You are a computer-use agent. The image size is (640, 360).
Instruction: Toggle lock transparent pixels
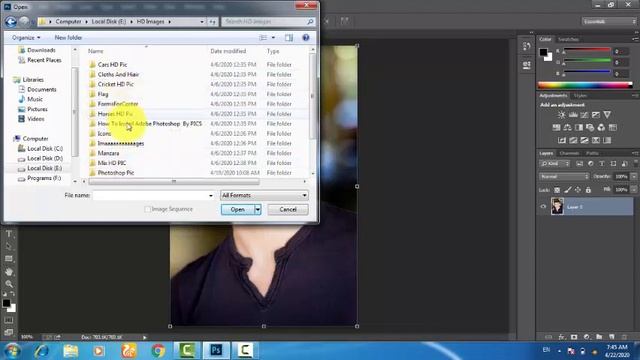tap(557, 190)
